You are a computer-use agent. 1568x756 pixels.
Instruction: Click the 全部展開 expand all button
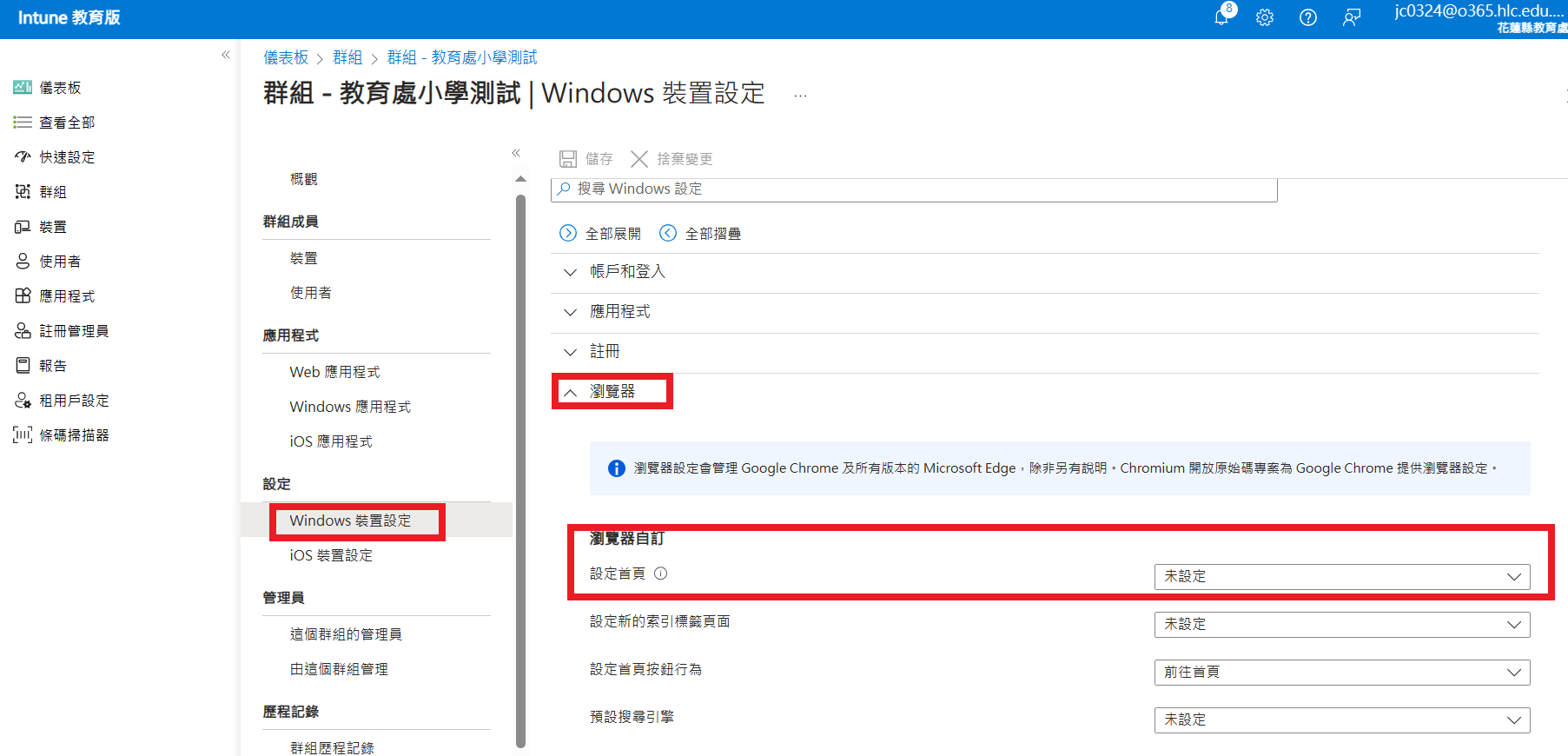[601, 233]
